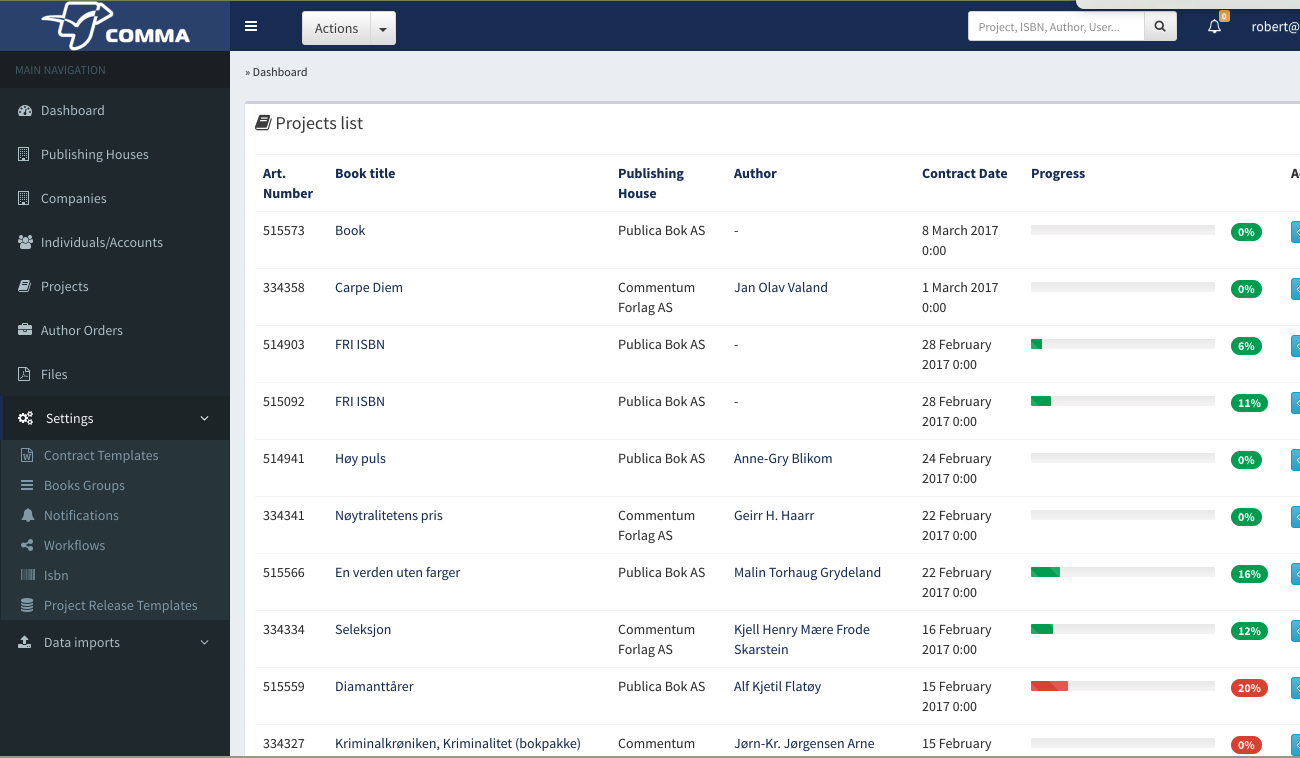Open Books Groups under Settings
The image size is (1300, 758).
click(84, 486)
